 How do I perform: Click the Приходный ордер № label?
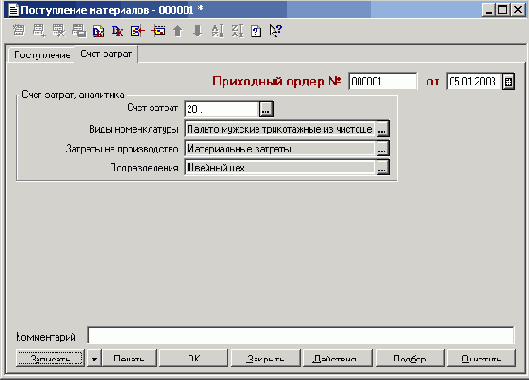(277, 81)
